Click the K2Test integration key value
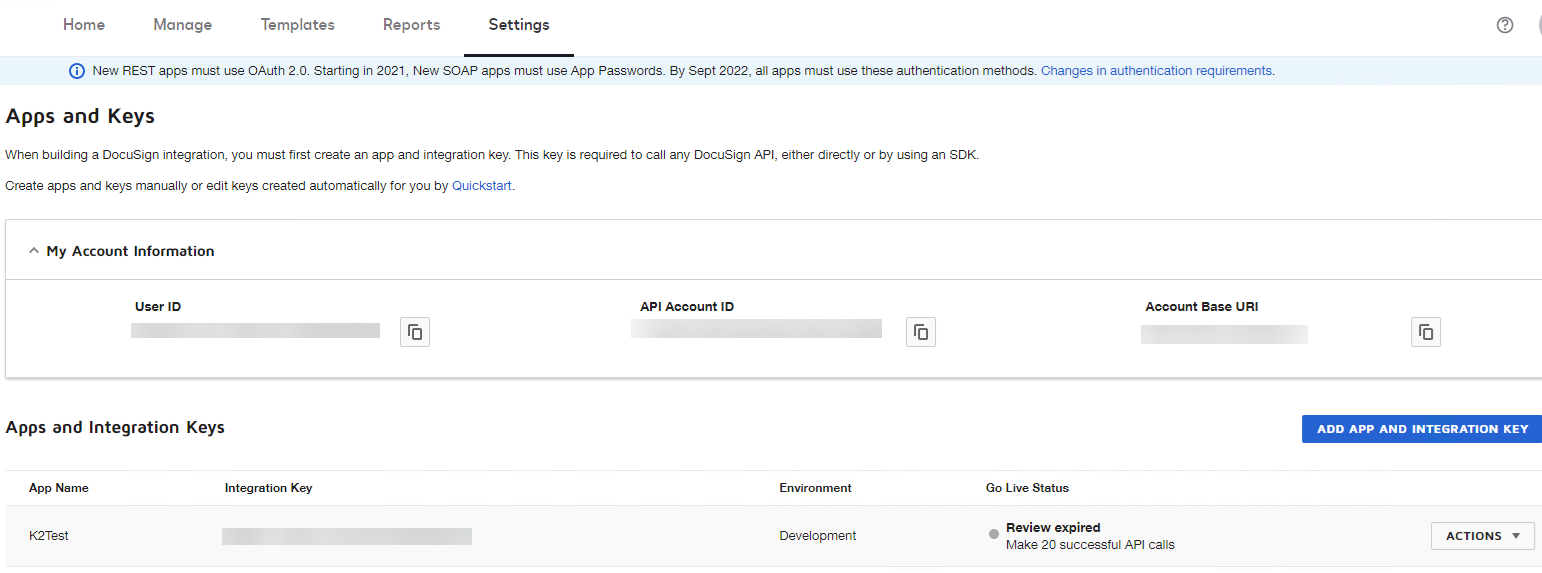Screen dimensions: 1542x573 point(346,536)
